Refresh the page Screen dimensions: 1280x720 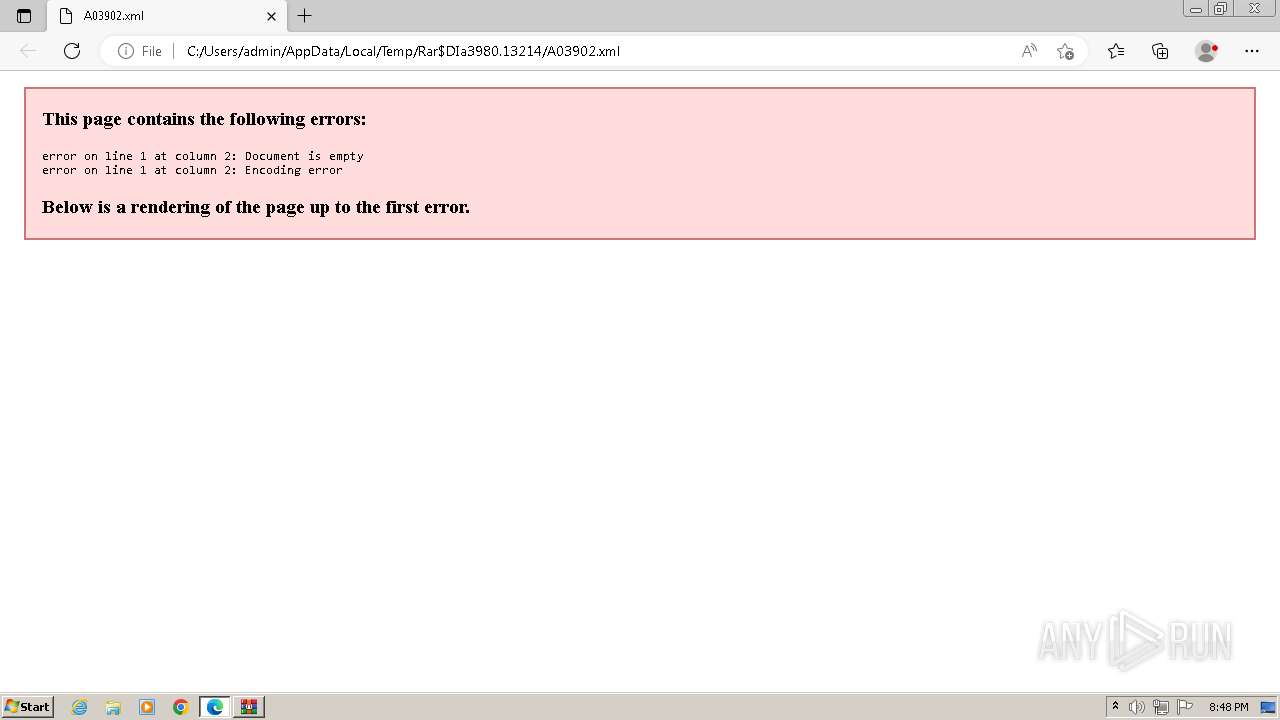[72, 51]
